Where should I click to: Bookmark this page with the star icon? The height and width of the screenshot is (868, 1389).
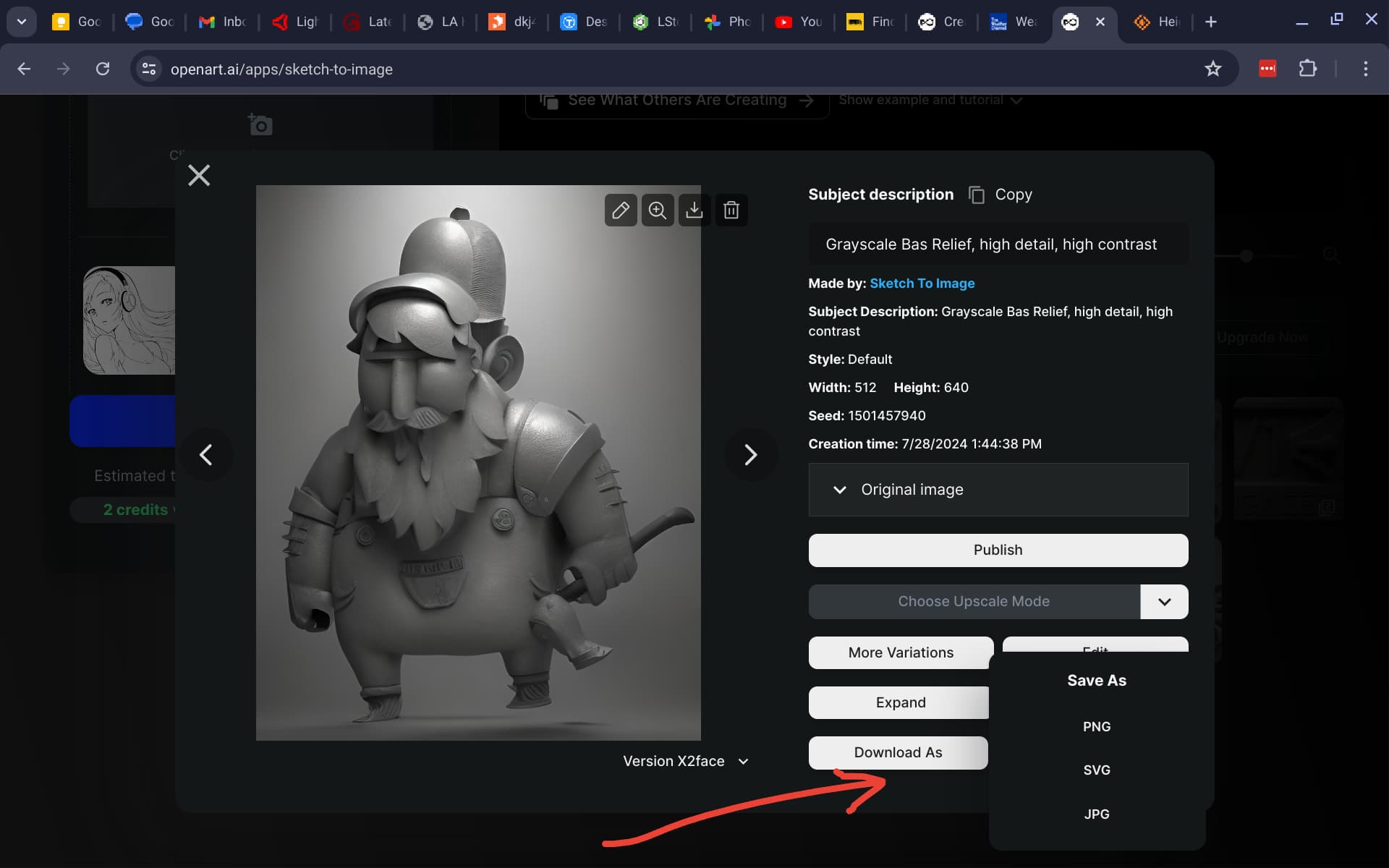tap(1213, 69)
